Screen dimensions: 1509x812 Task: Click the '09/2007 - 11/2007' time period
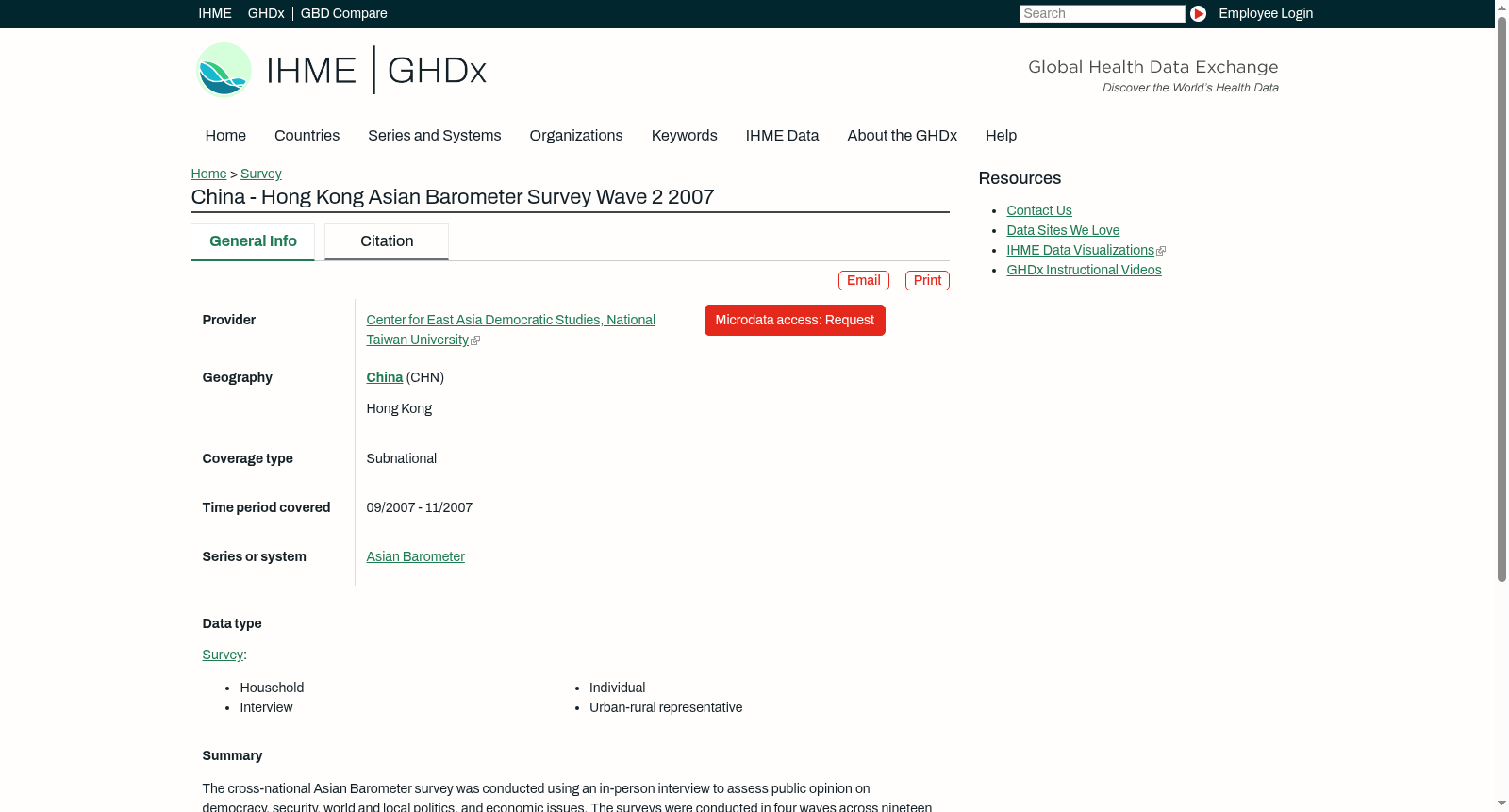point(419,507)
